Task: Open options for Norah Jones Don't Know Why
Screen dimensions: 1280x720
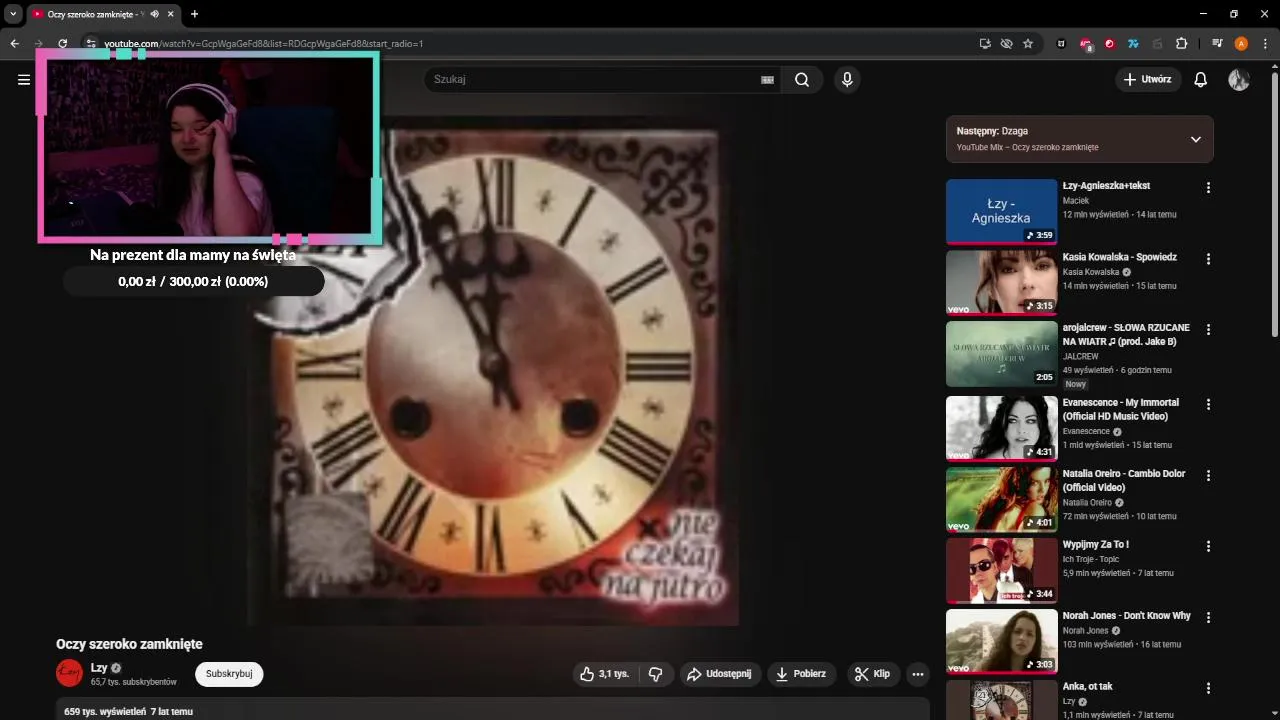Action: tap(1208, 618)
